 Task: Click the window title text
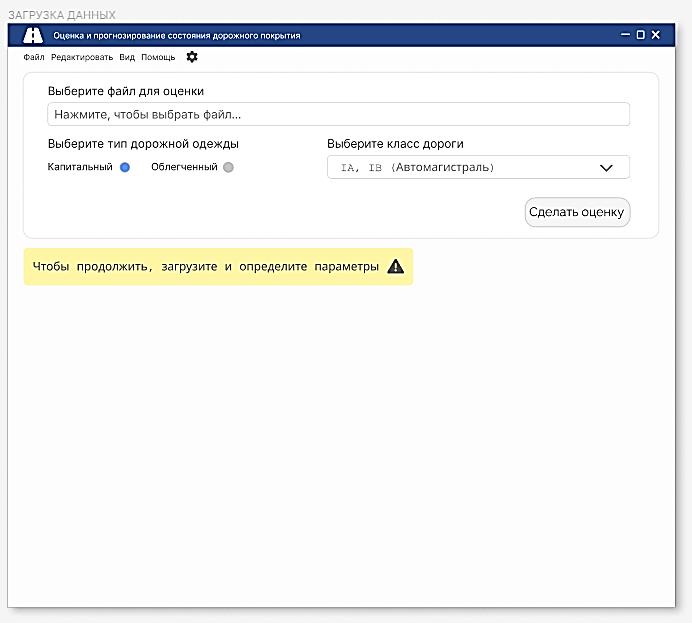[x=177, y=36]
